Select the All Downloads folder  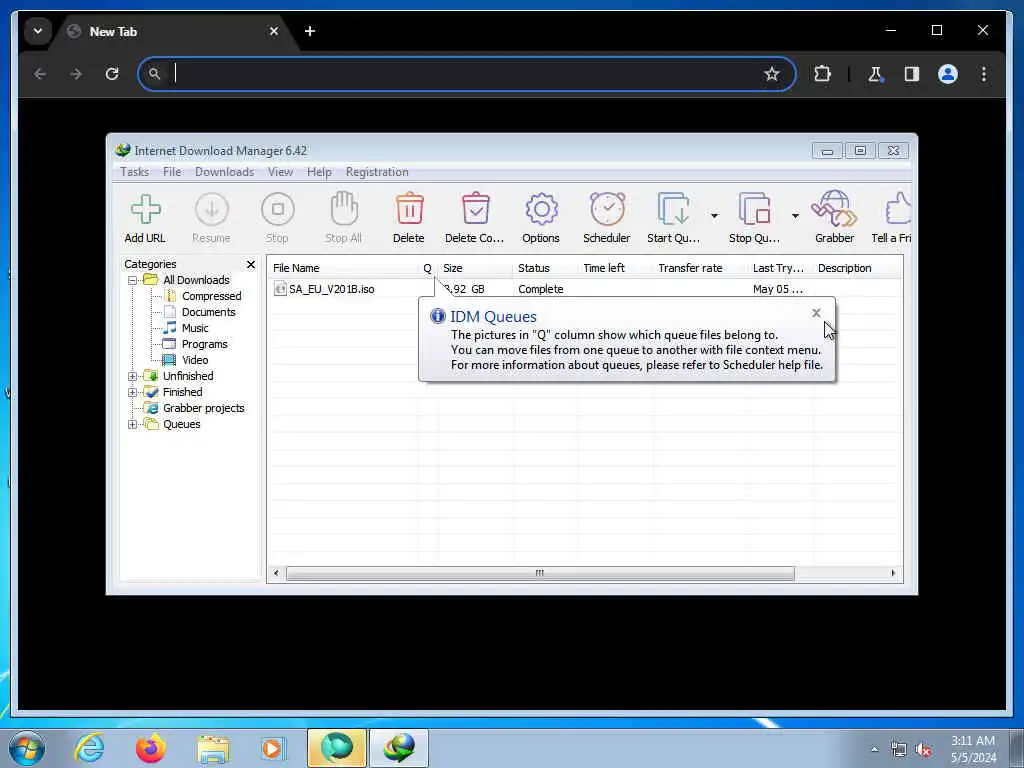[x=196, y=280]
